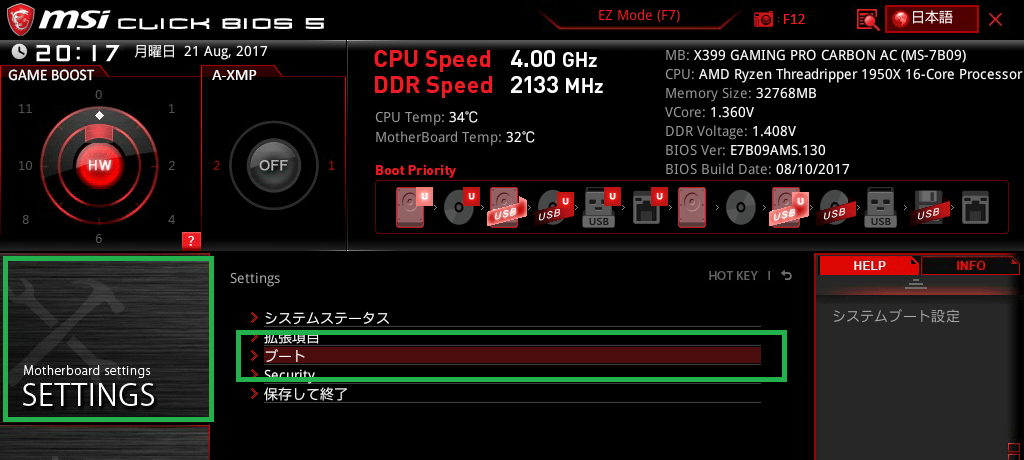Collapse help panel using the lines handle
Image resolution: width=1024 pixels, height=460 pixels.
click(916, 284)
